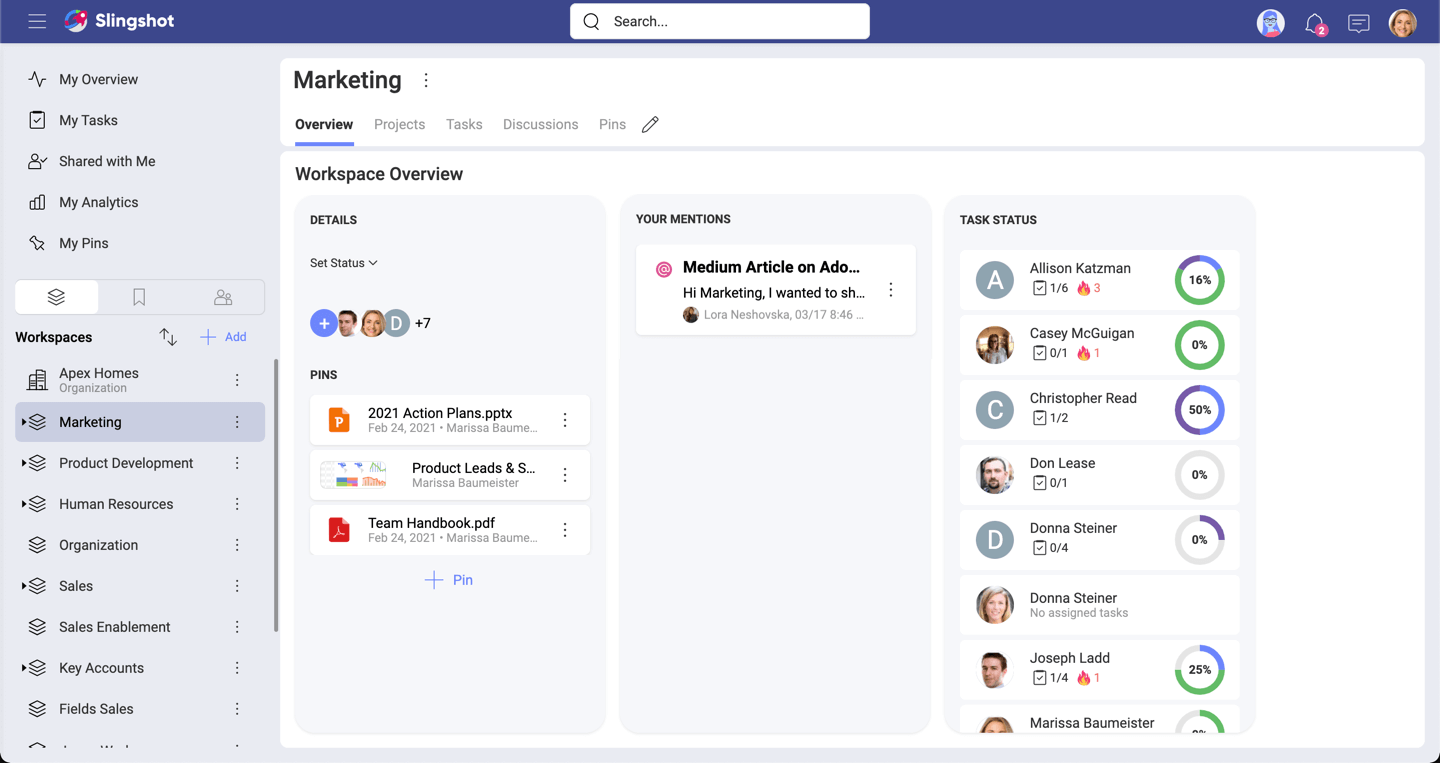Expand the Product Development workspace

(24, 463)
